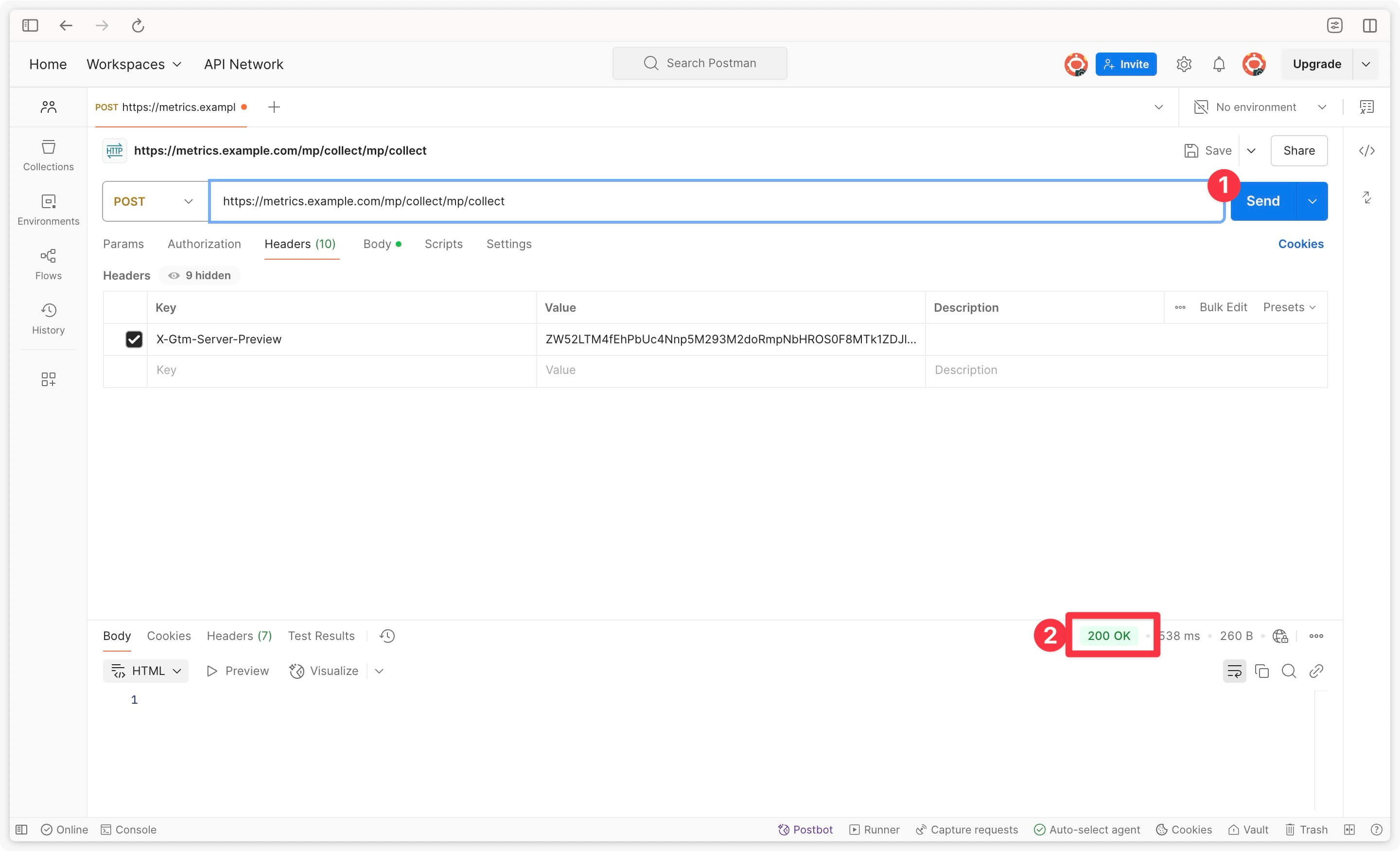Open the request Cookies link
1400x851 pixels.
pyautogui.click(x=1300, y=244)
